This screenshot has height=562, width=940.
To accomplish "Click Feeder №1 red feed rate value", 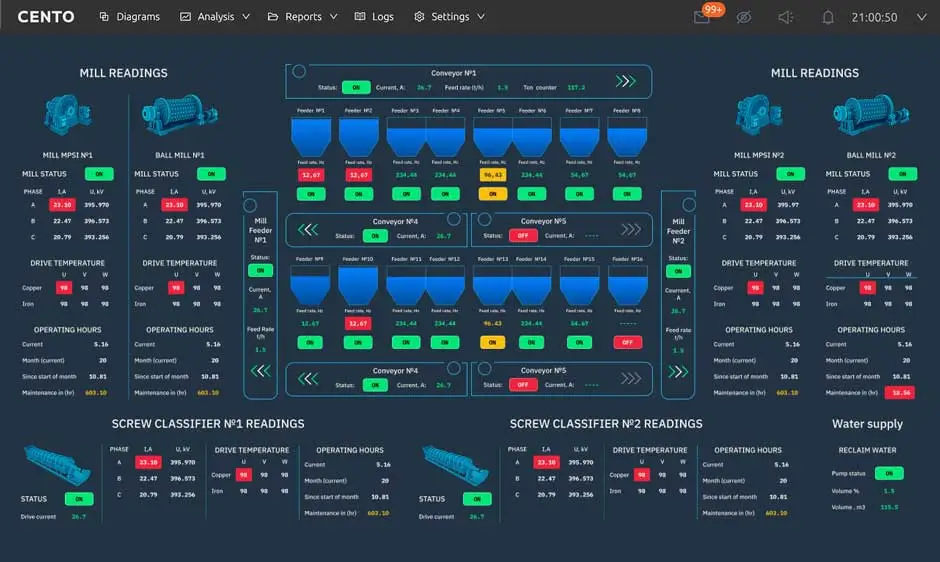I will coord(311,175).
